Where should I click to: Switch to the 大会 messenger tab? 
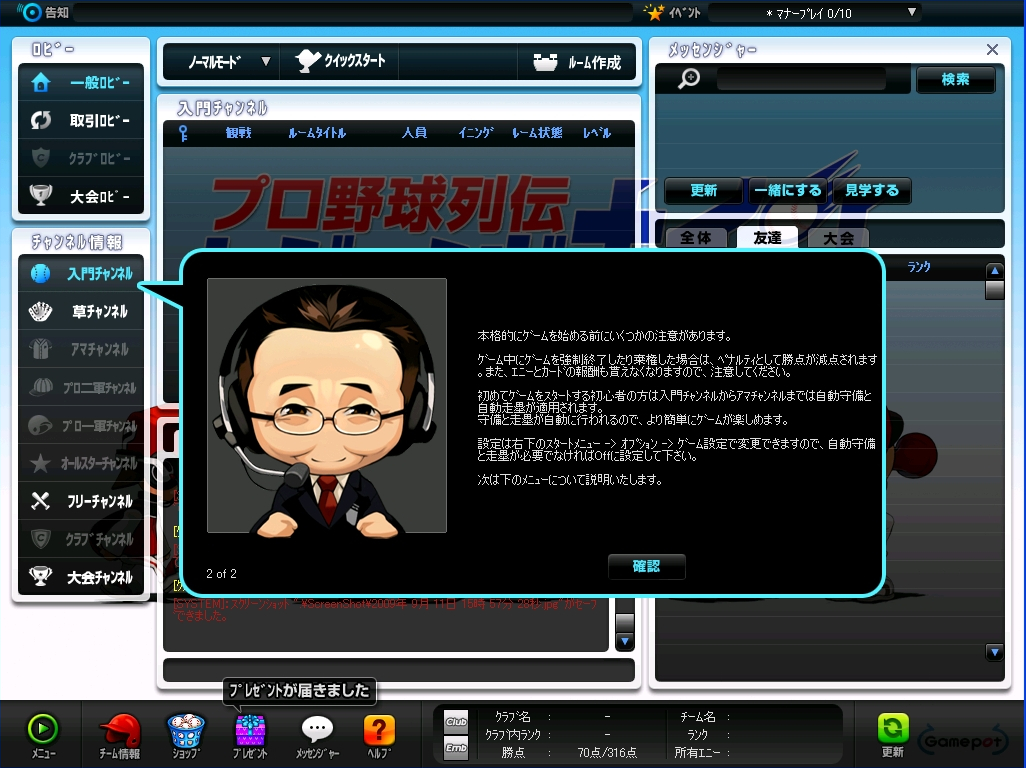click(x=838, y=238)
